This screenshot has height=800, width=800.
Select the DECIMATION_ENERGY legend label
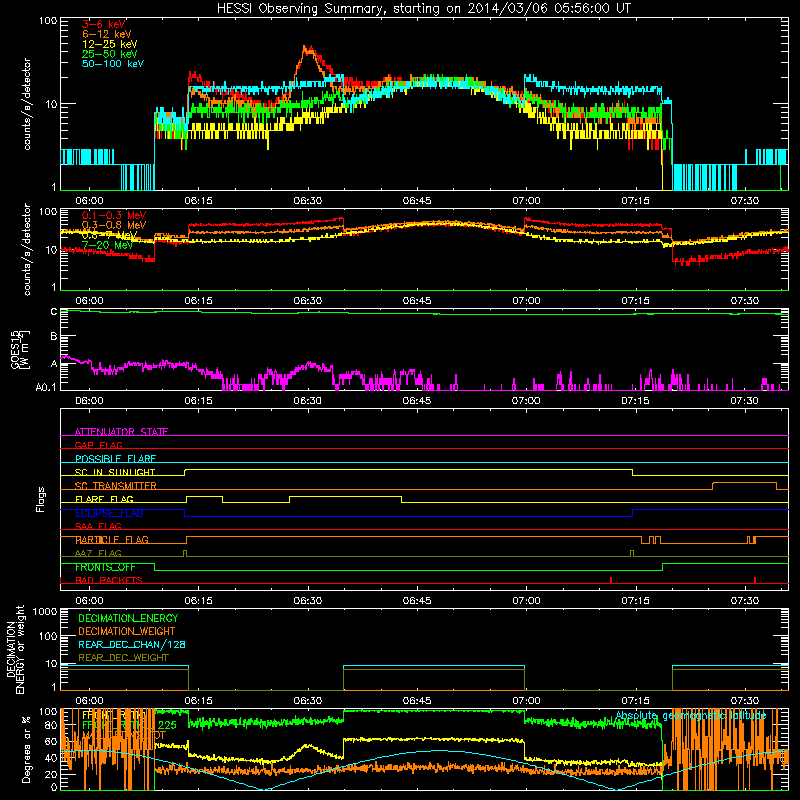pyautogui.click(x=128, y=618)
